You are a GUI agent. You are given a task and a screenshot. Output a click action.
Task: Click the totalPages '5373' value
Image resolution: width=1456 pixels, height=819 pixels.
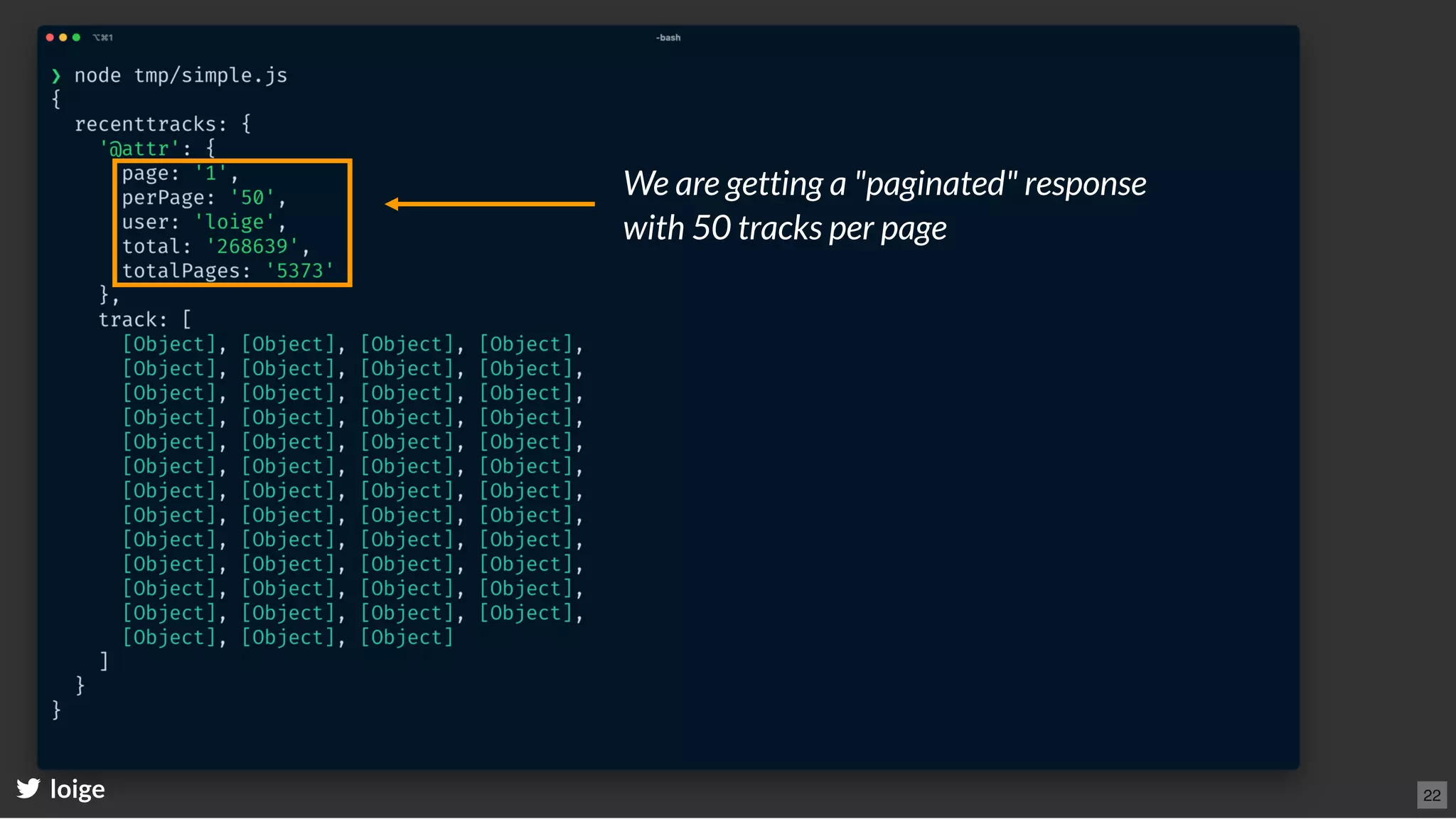[299, 271]
